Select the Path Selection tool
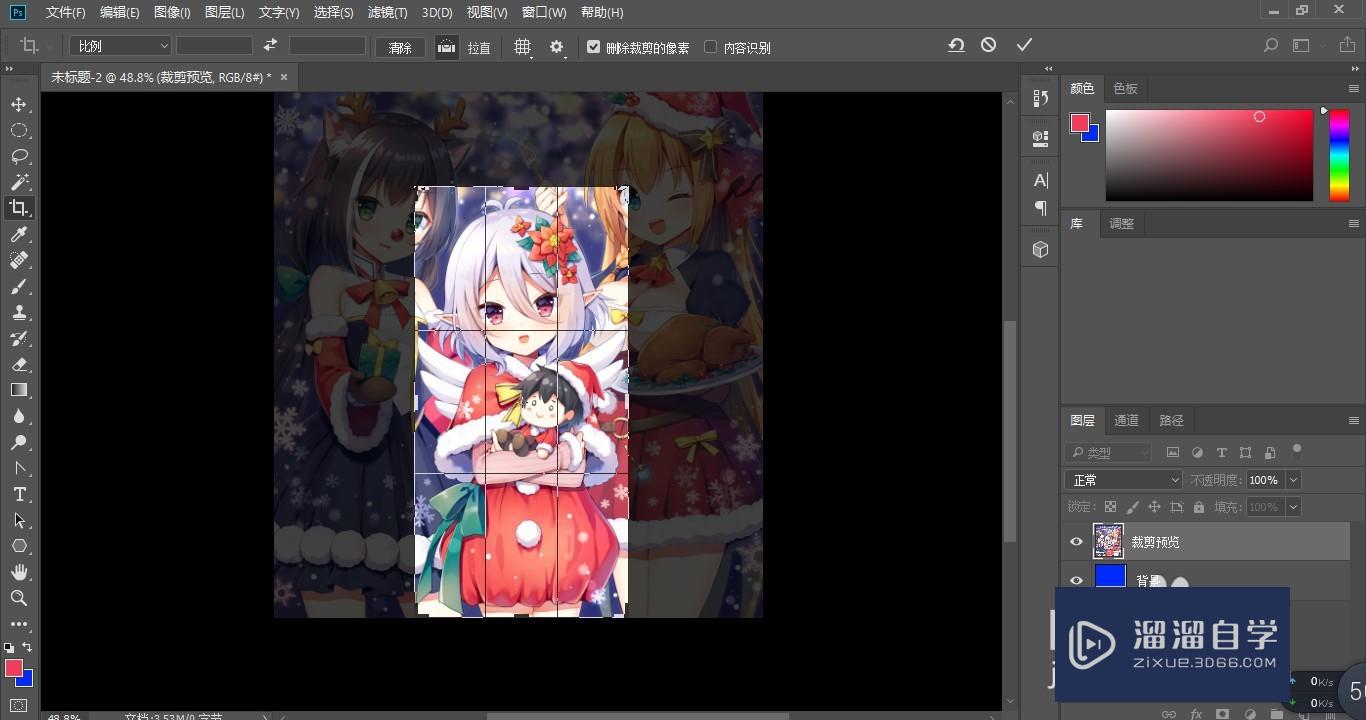 coord(19,520)
